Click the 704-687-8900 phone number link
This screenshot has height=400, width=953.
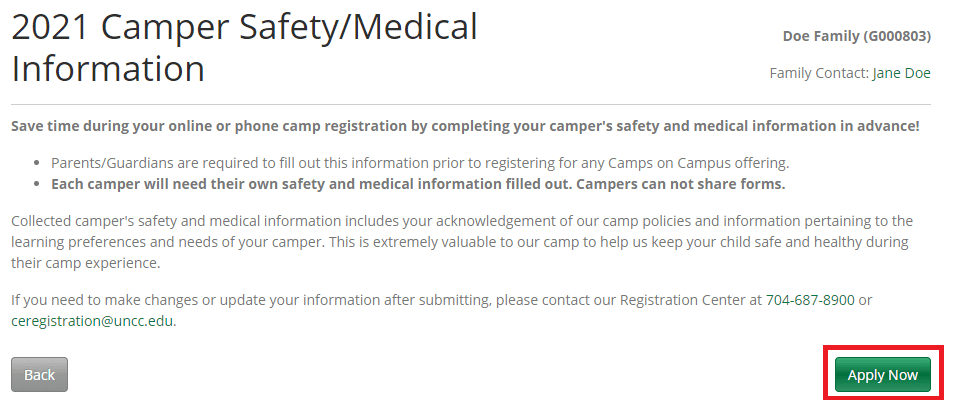810,300
